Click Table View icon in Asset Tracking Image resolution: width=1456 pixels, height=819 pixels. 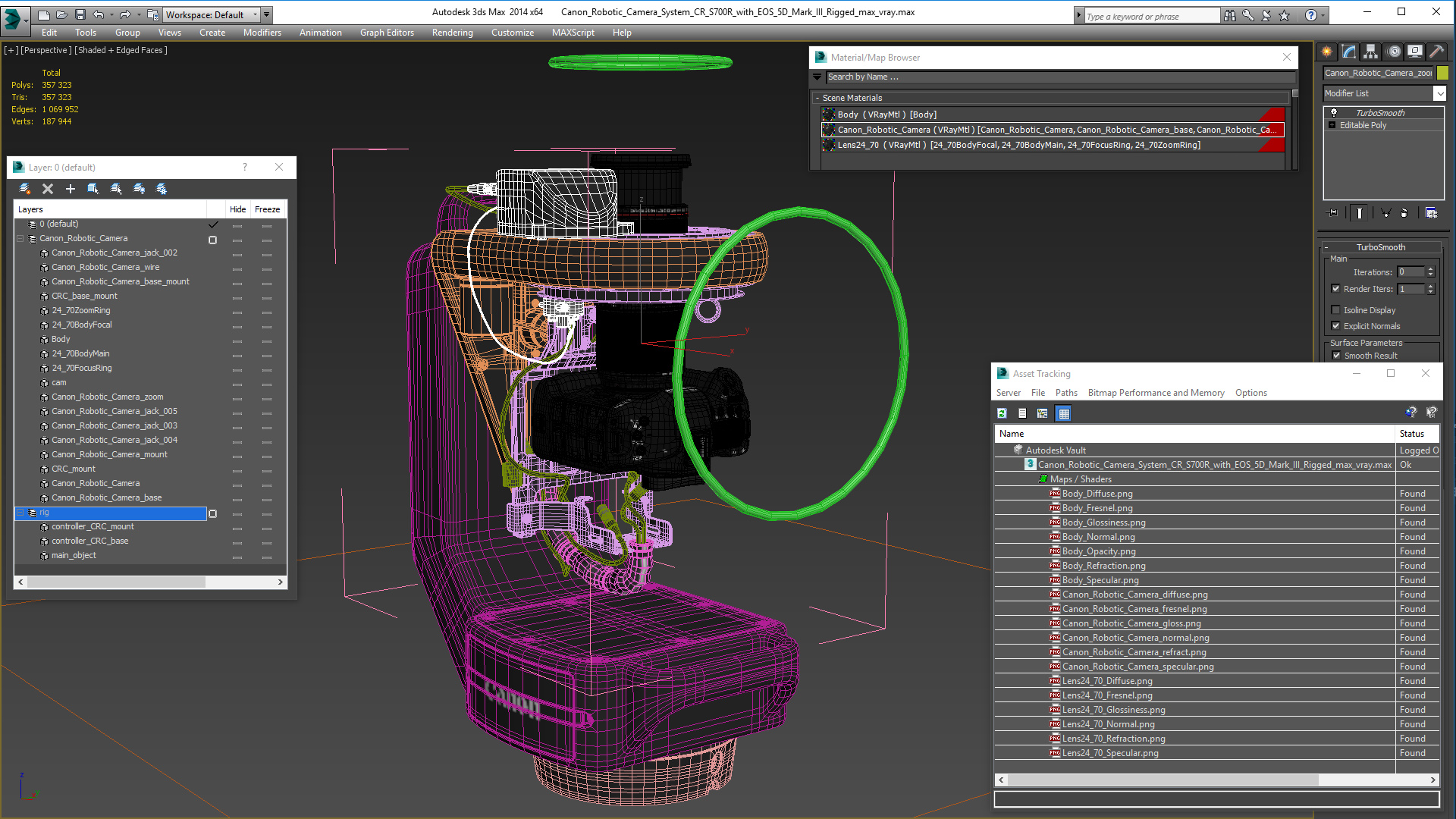[x=1064, y=413]
